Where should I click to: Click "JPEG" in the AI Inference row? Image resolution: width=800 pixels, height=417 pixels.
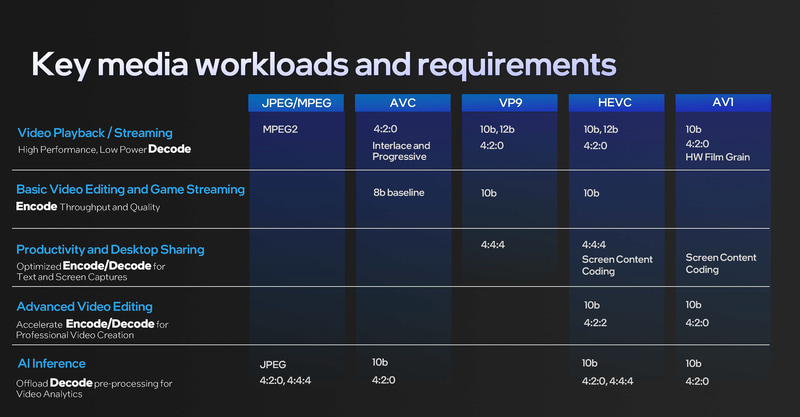273,364
